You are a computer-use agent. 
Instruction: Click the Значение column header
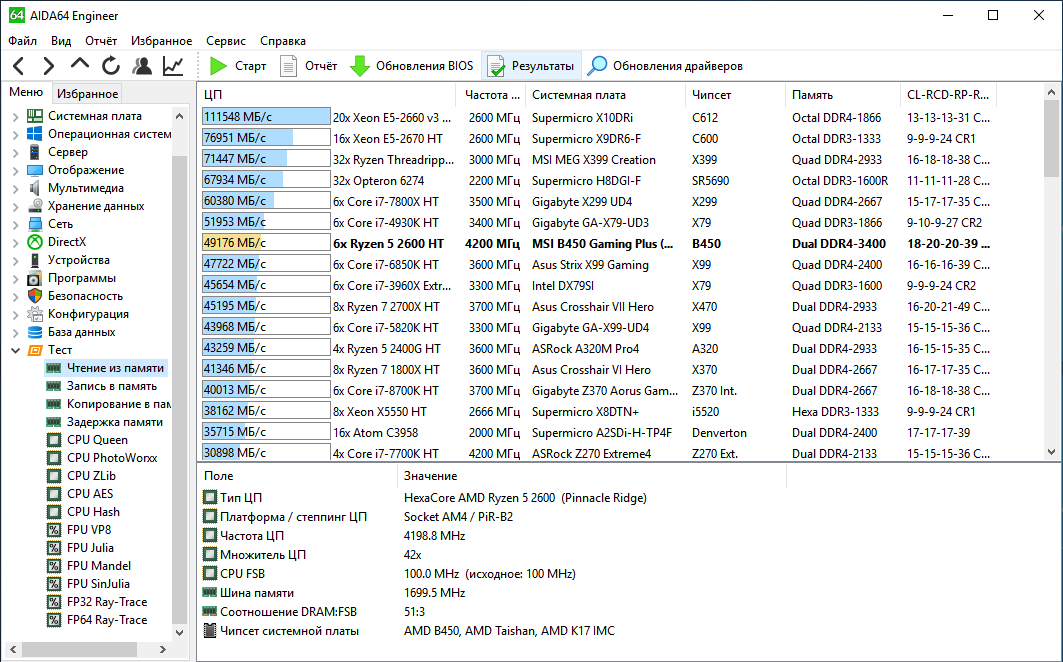point(592,476)
